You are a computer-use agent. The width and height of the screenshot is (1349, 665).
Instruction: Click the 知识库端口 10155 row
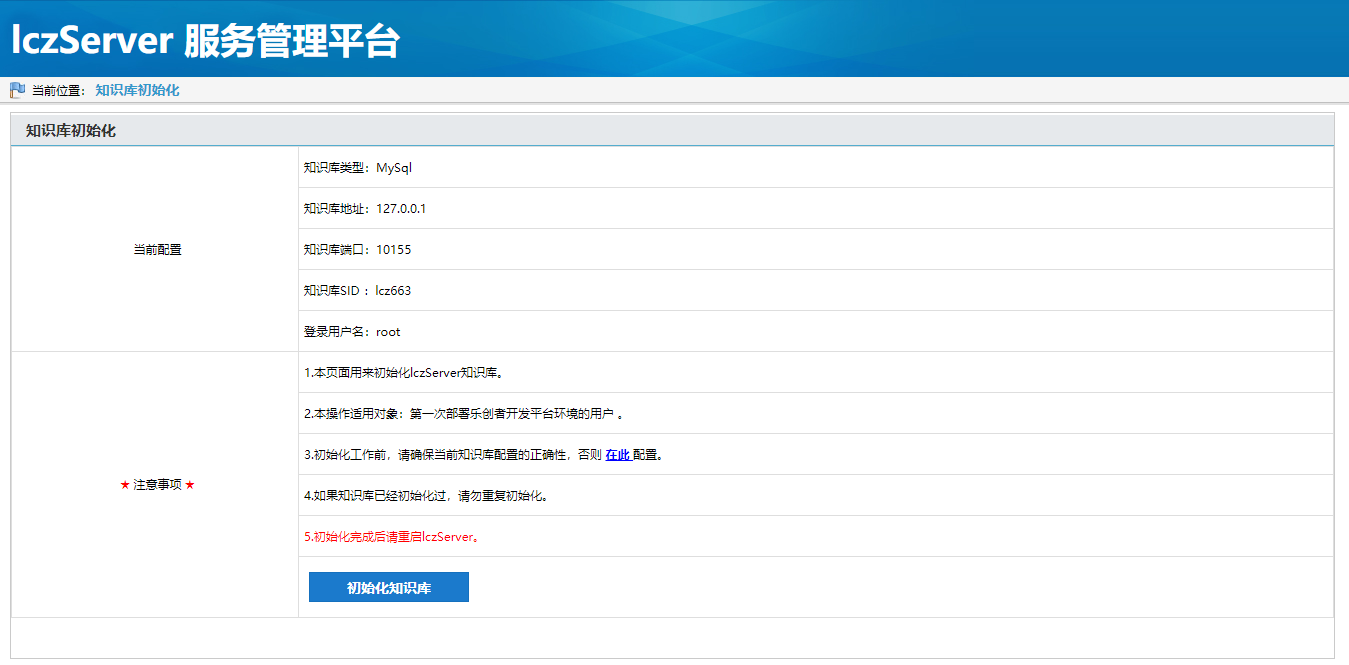click(357, 250)
